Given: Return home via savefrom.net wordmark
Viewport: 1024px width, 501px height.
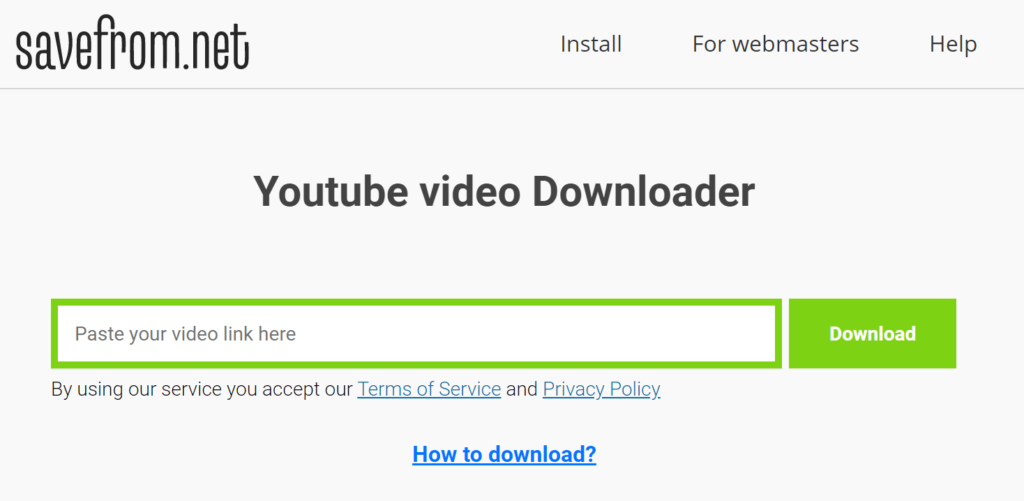Looking at the screenshot, I should [x=133, y=48].
